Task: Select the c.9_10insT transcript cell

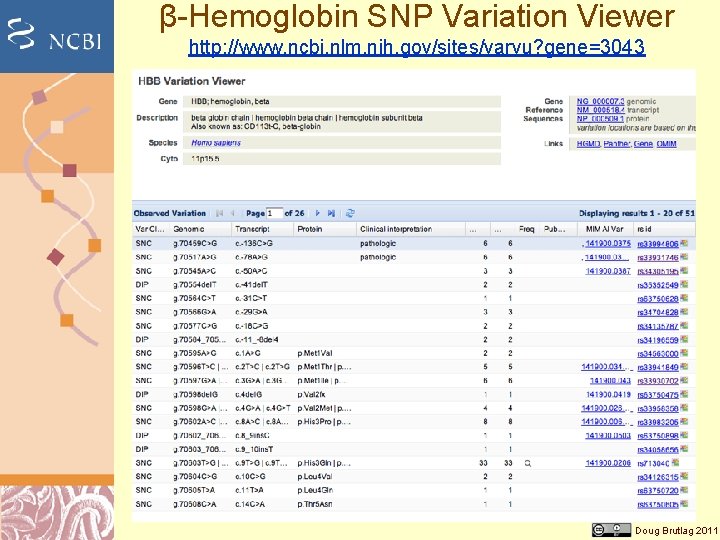Action: tap(254, 449)
